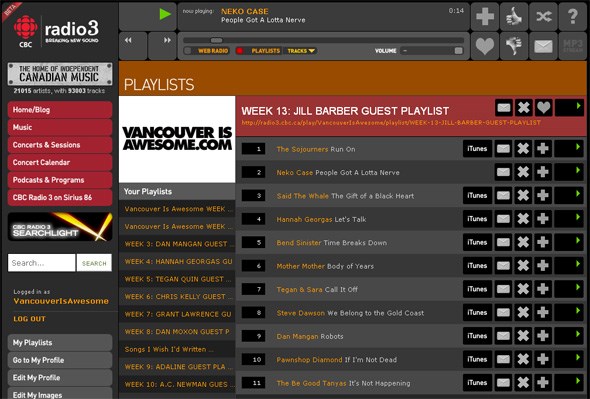Expand the Tracks dropdown in player
Screen dimensions: 590x399
(301, 51)
